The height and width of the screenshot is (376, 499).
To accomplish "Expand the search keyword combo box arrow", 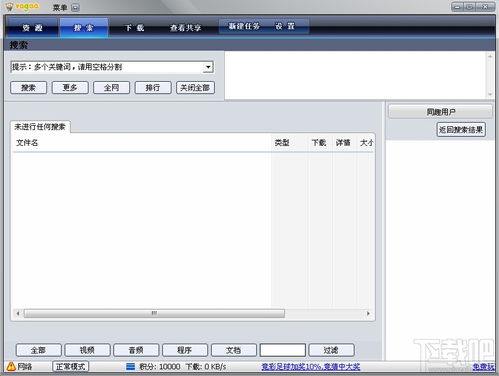I will coord(208,67).
